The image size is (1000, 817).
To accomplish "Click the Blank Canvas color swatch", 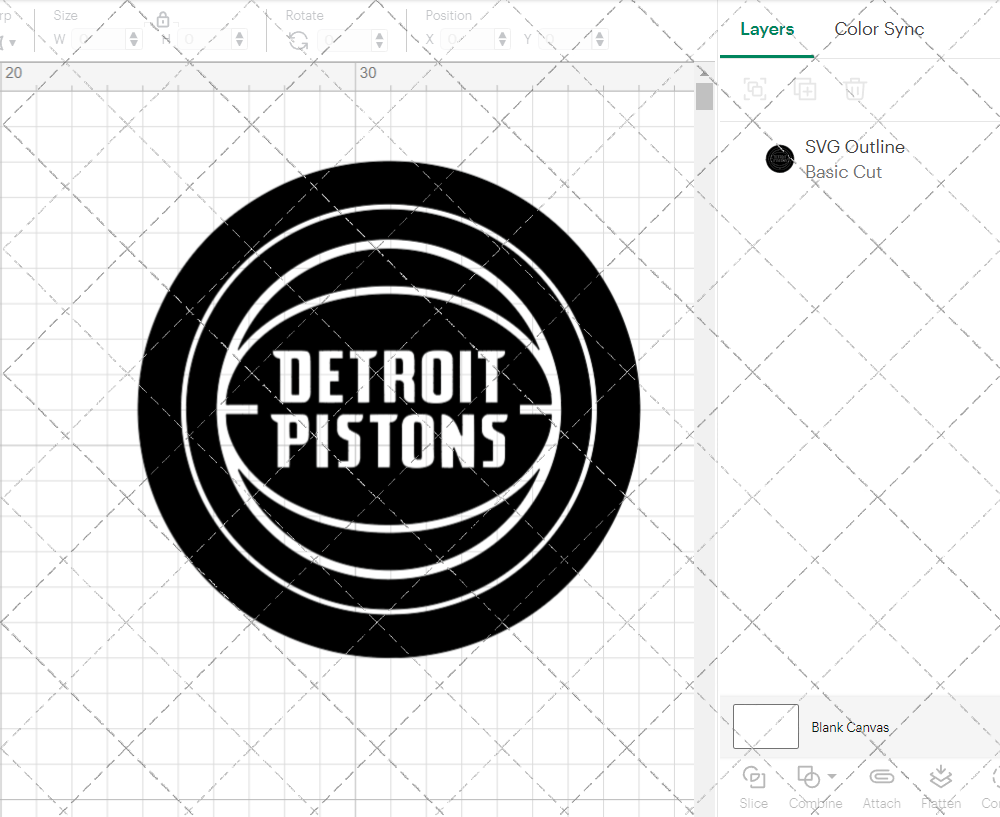I will pos(765,726).
